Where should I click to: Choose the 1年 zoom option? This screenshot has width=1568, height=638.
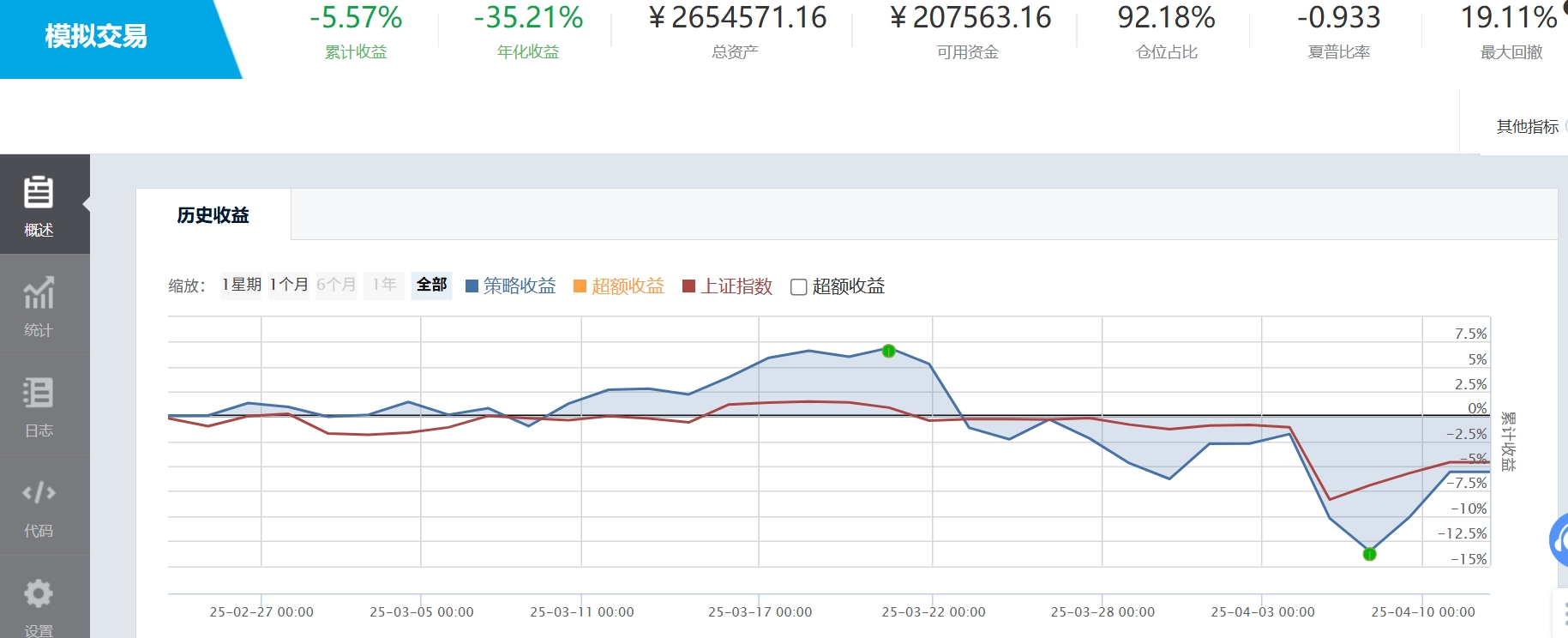[383, 285]
